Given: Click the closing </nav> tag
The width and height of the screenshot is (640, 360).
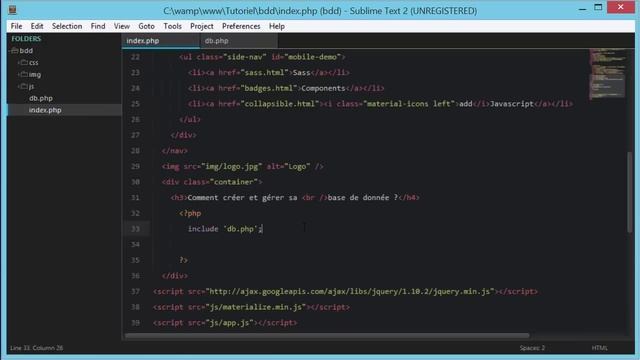Looking at the screenshot, I should [174, 151].
